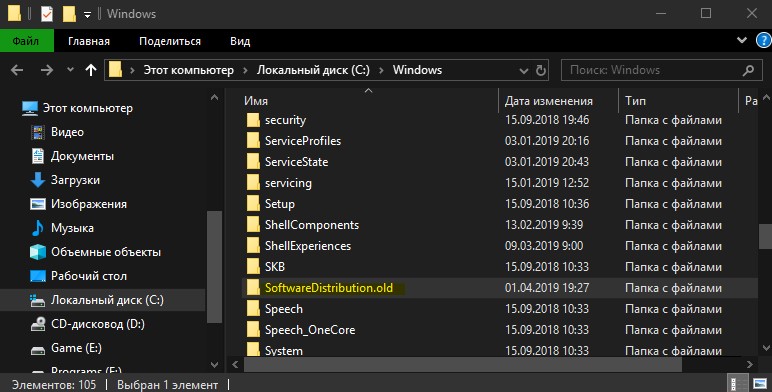Click the ShellComponents folder icon
The height and width of the screenshot is (392, 772).
[253, 225]
